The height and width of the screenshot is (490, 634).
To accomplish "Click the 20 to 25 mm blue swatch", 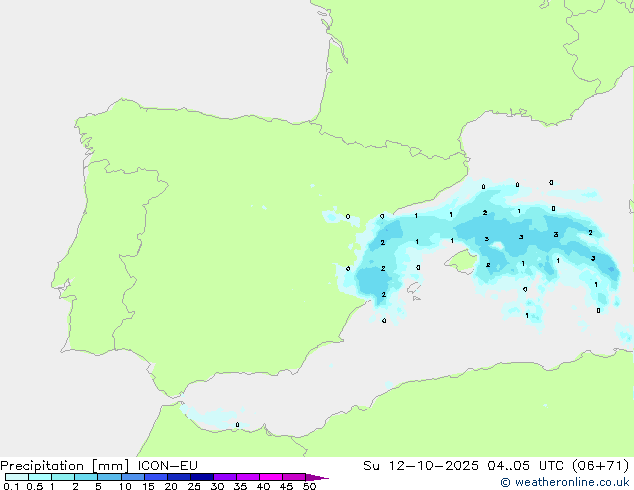I will [x=179, y=477].
